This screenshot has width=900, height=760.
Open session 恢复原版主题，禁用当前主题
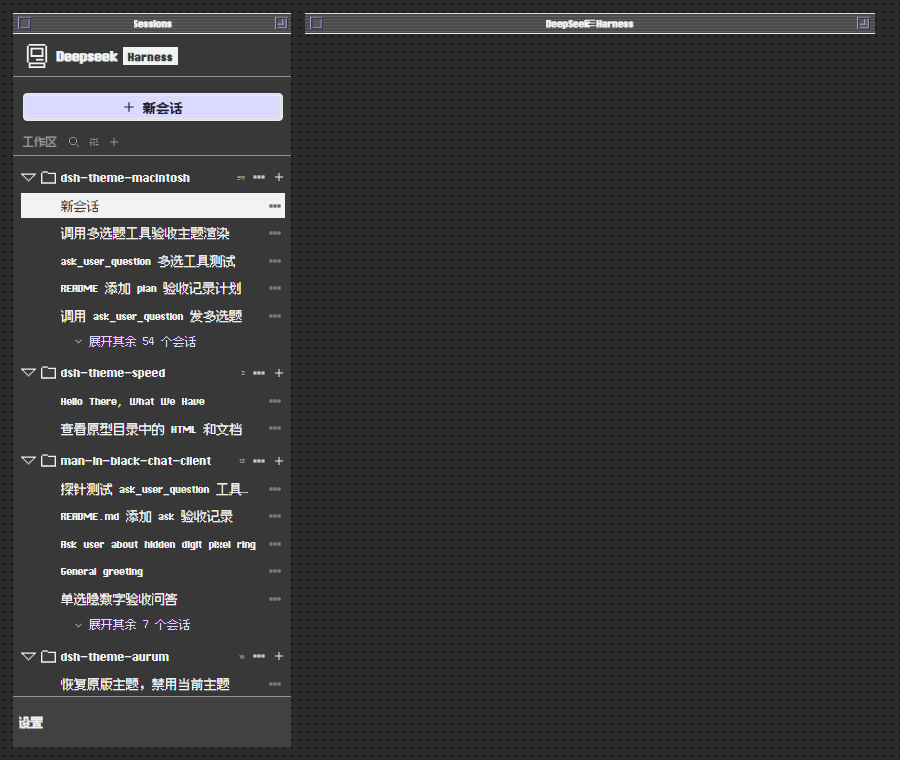145,684
